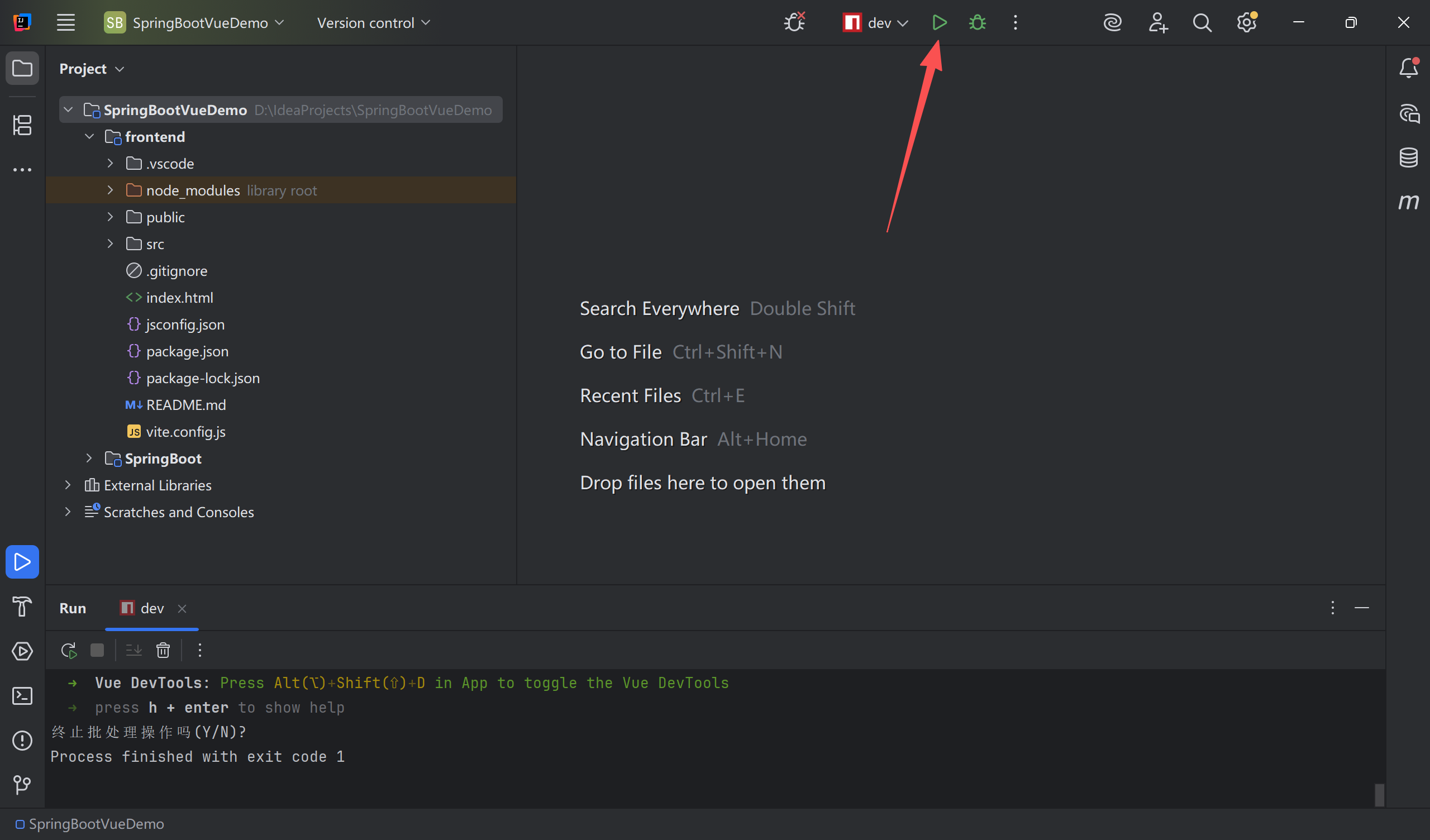Open the package.json file
Viewport: 1430px width, 840px height.
(x=187, y=351)
